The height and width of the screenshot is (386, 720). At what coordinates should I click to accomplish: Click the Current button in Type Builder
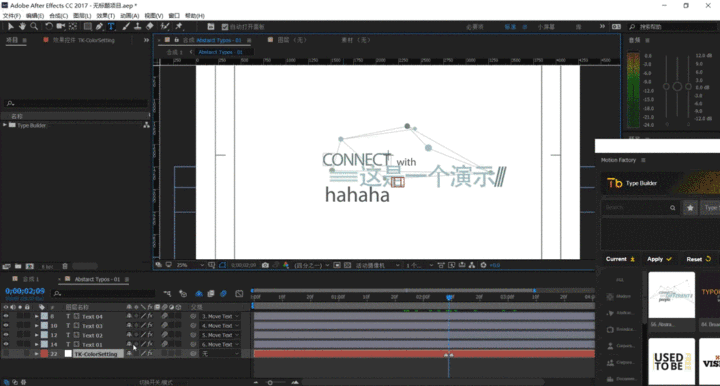click(620, 259)
